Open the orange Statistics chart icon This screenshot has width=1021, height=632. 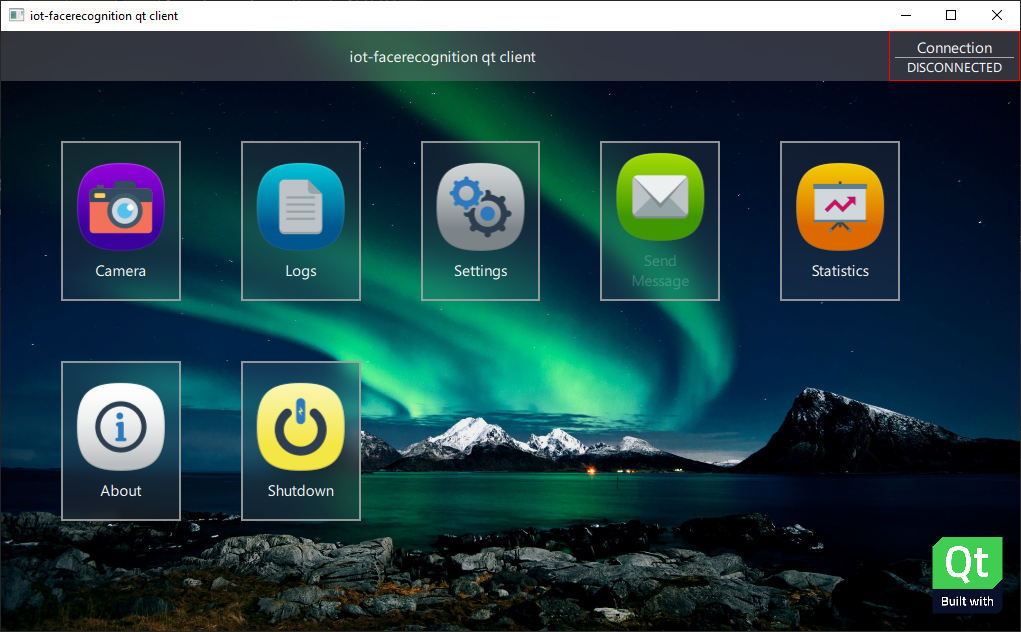(x=840, y=206)
